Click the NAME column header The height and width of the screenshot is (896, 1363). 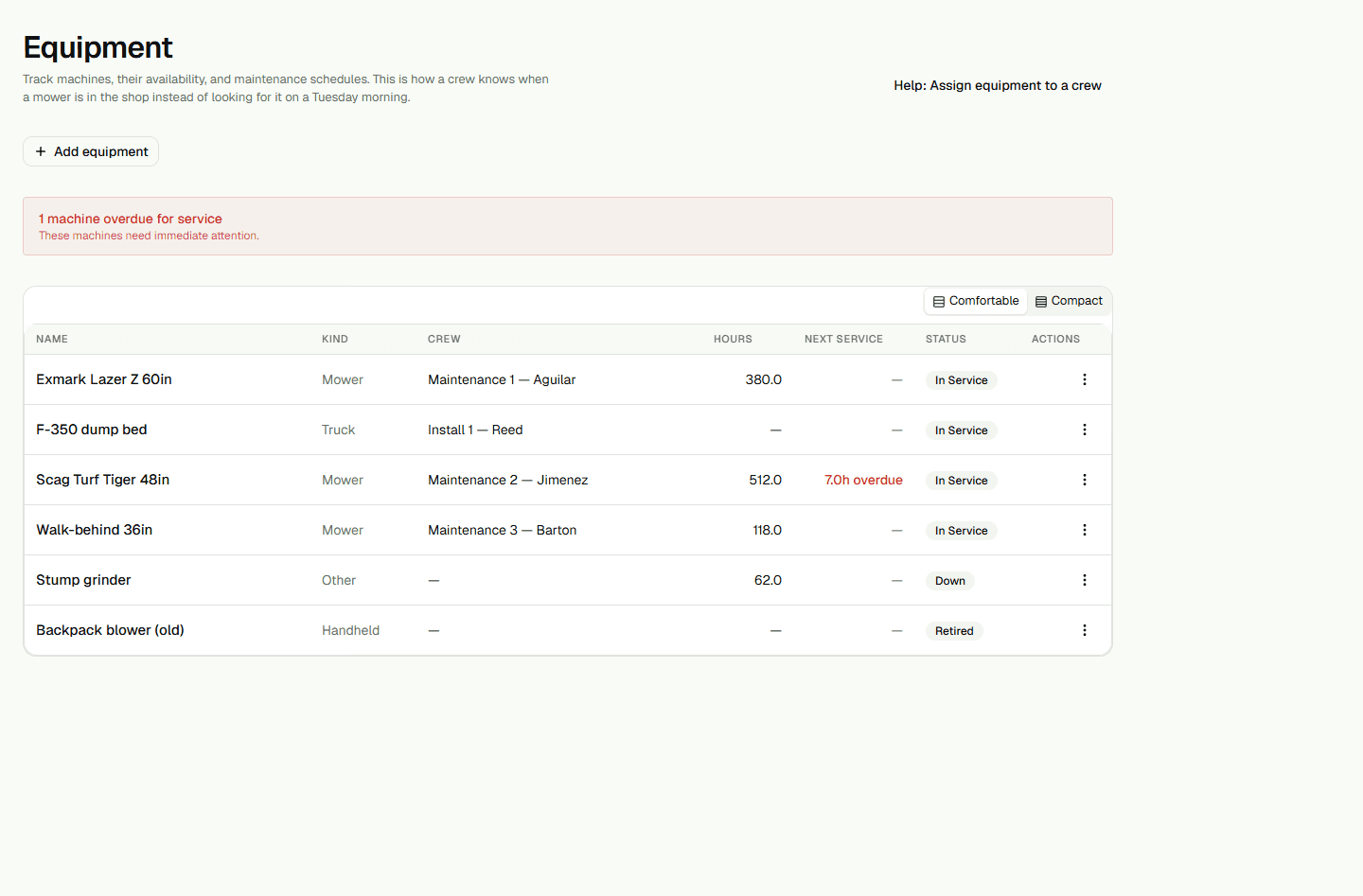[x=52, y=339]
